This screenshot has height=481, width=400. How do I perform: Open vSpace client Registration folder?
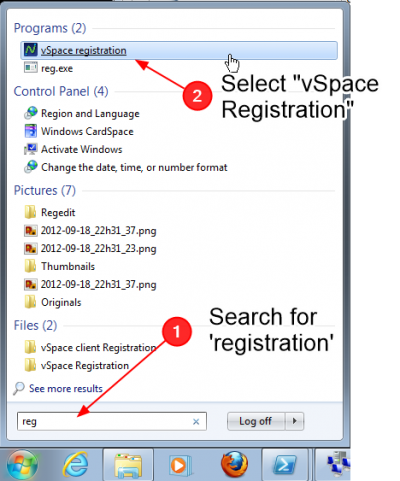point(98,348)
